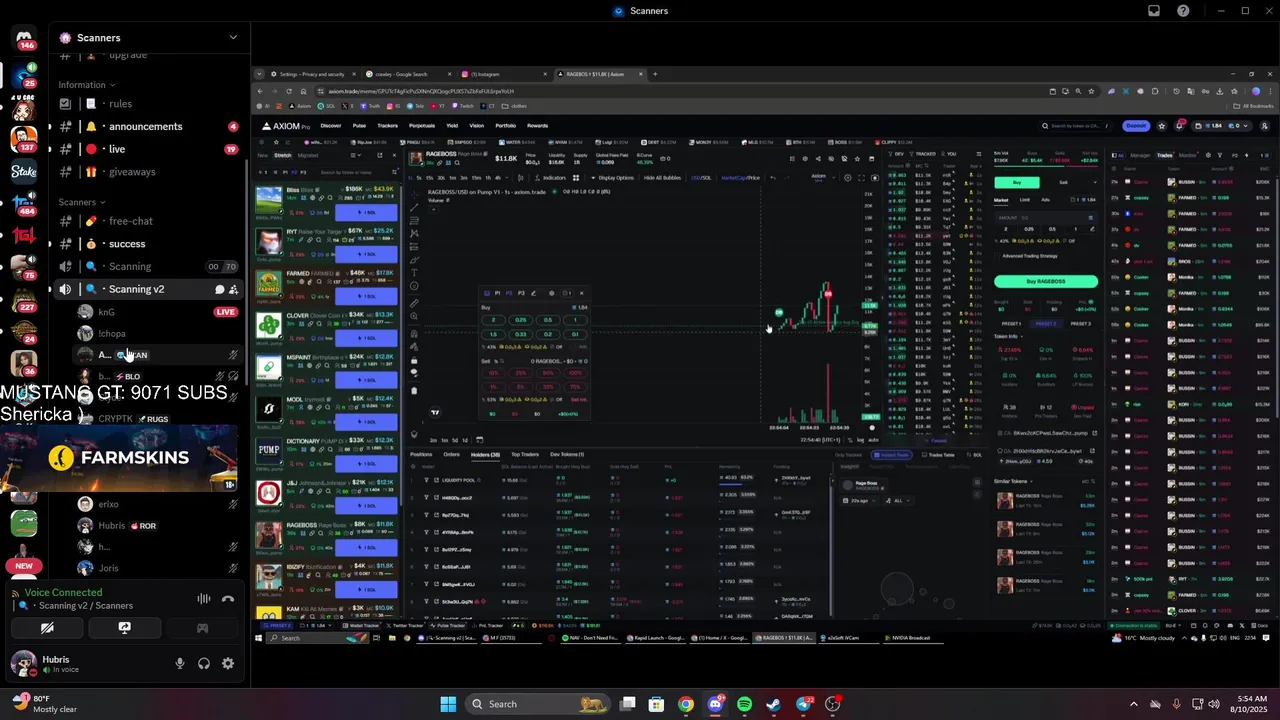Open chat for Scanning v2 voice channel
1280x720 pixels.
[219, 289]
